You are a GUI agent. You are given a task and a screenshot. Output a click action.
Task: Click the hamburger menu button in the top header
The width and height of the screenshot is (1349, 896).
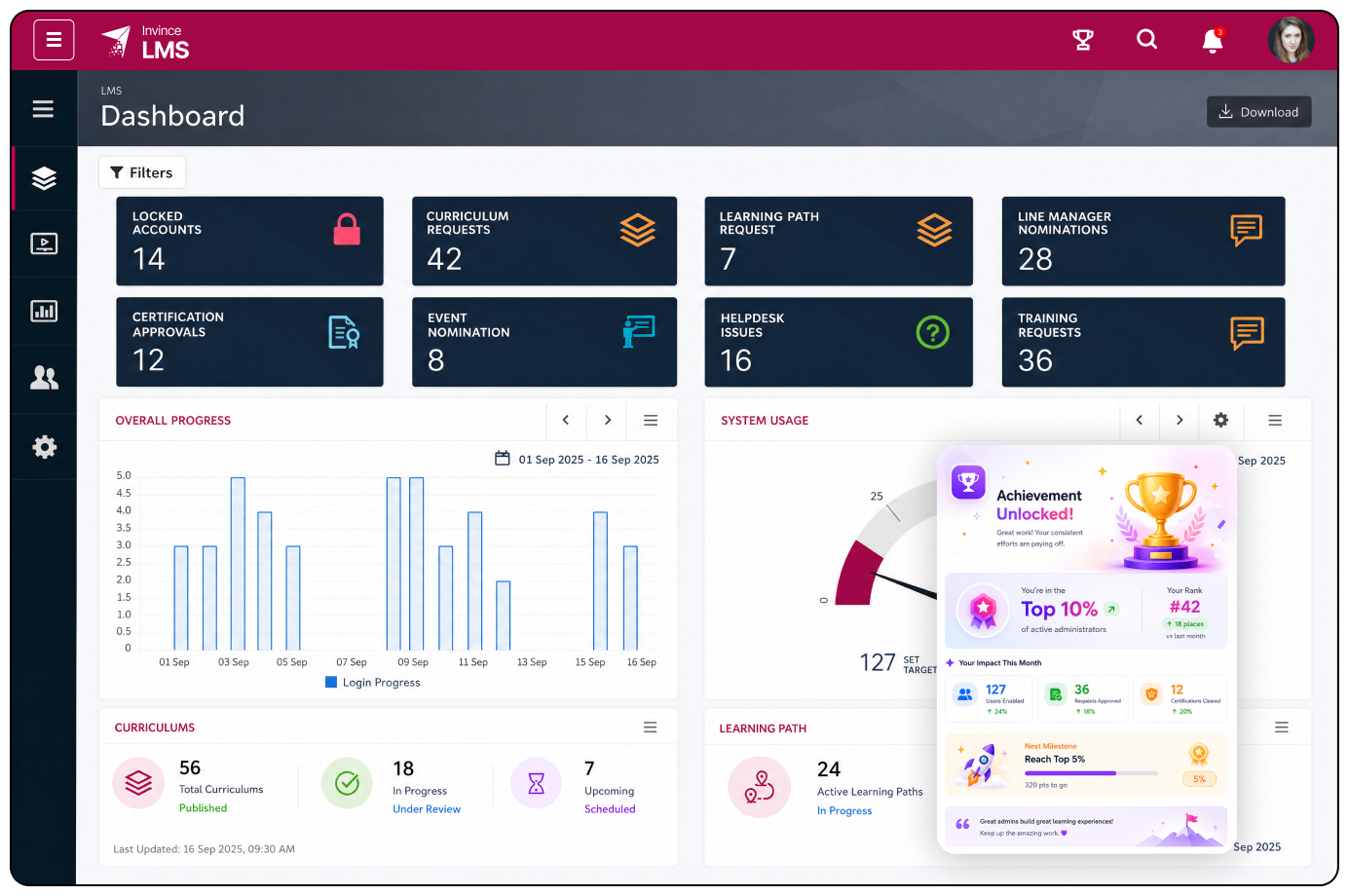tap(54, 40)
